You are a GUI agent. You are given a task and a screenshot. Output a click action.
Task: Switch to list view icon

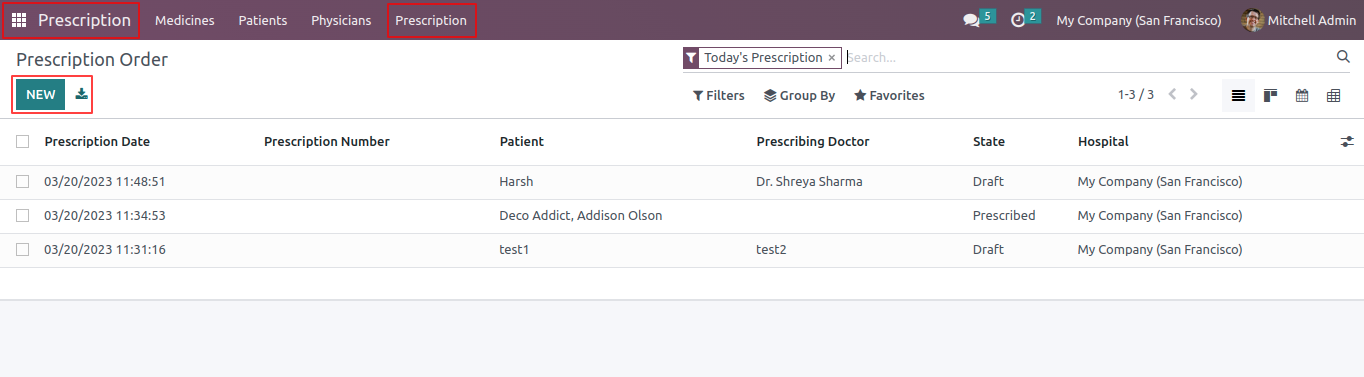[1238, 95]
